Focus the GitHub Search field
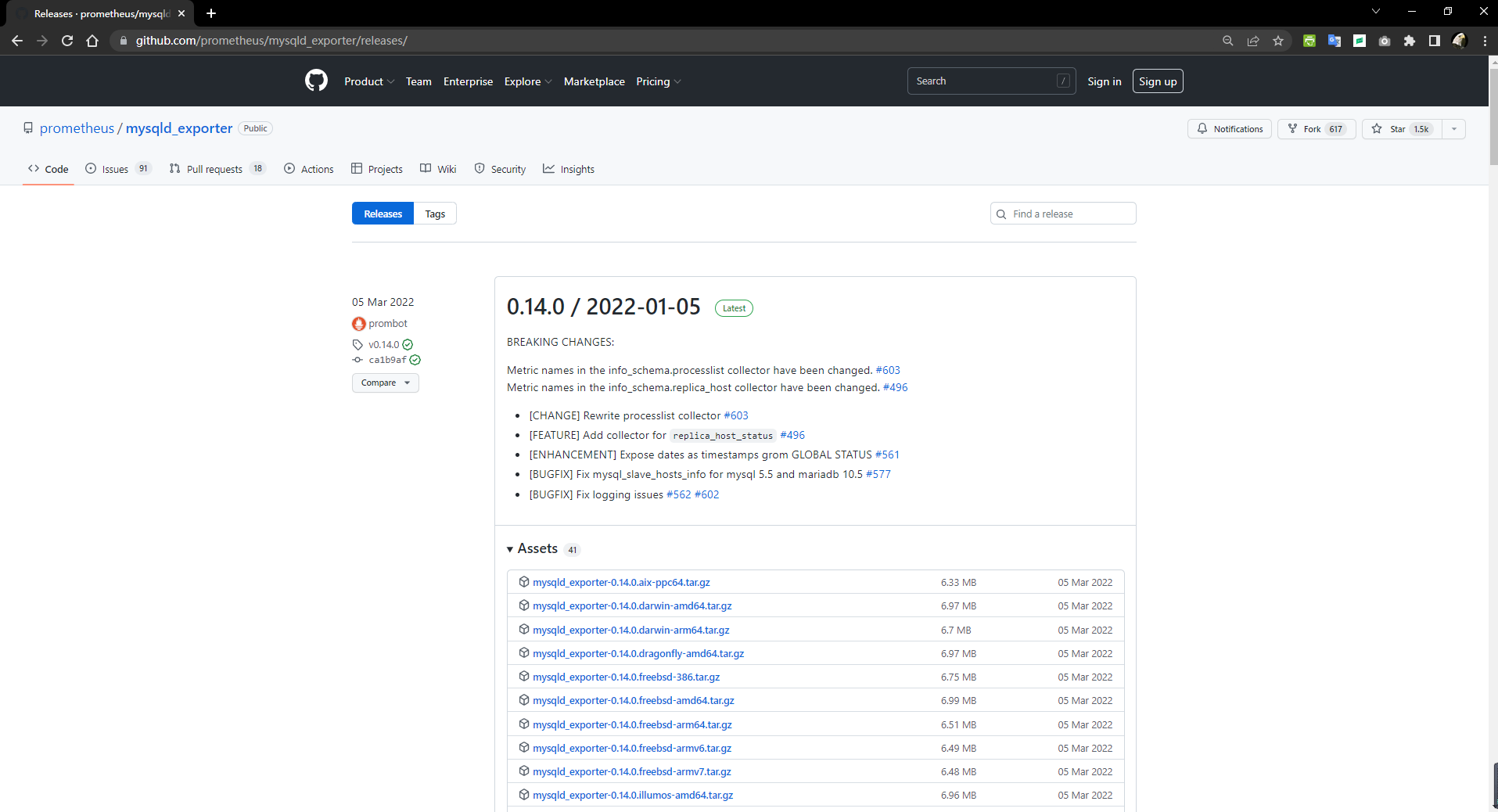 coord(991,81)
